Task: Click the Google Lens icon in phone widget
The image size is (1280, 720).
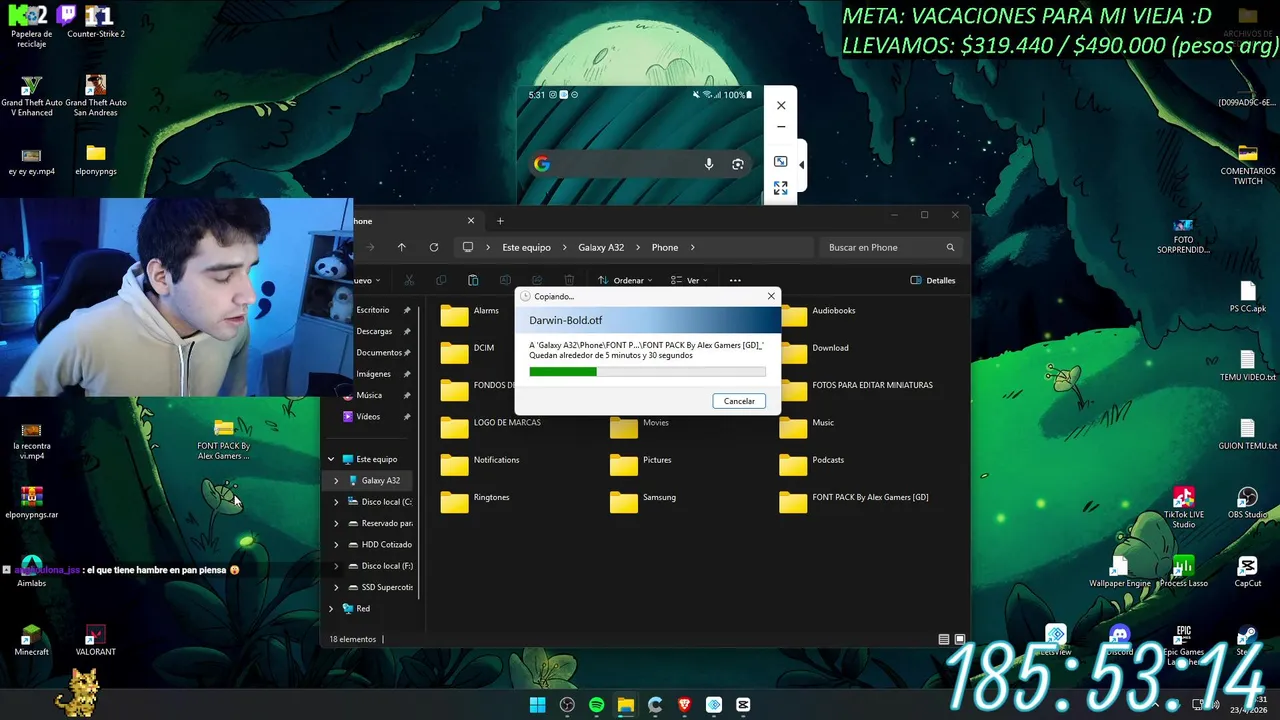Action: (738, 164)
